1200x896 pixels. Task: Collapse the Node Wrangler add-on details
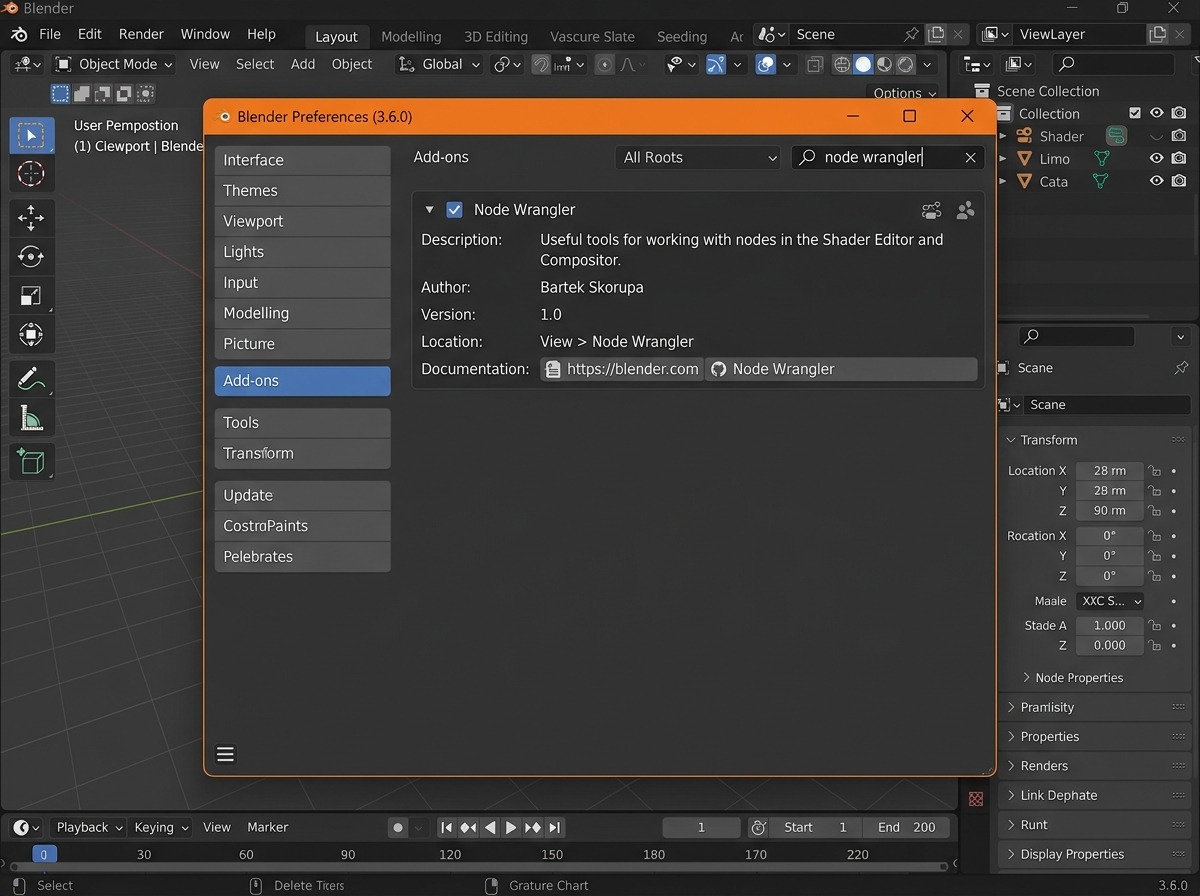click(x=429, y=210)
